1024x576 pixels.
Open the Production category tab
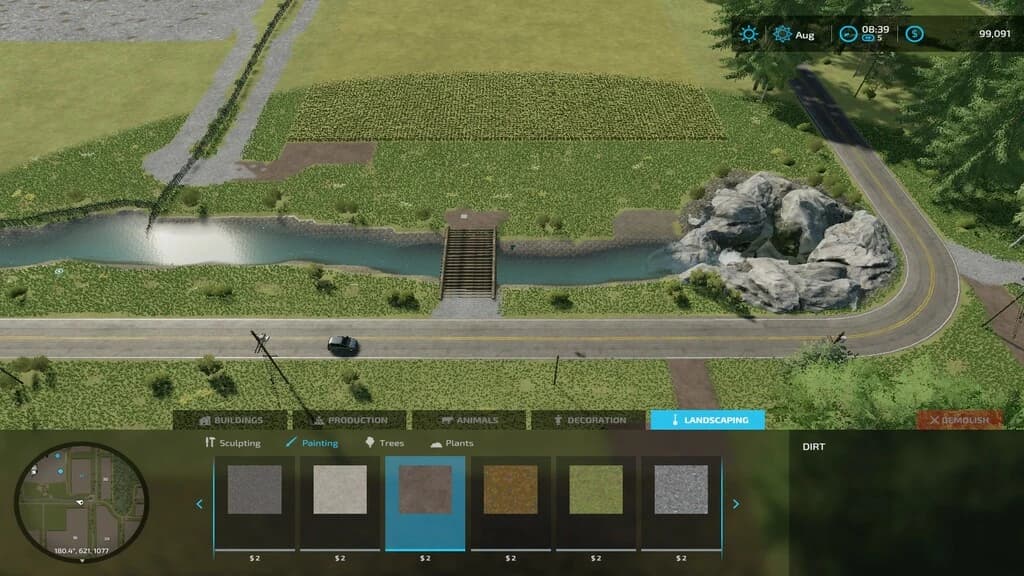pos(349,420)
